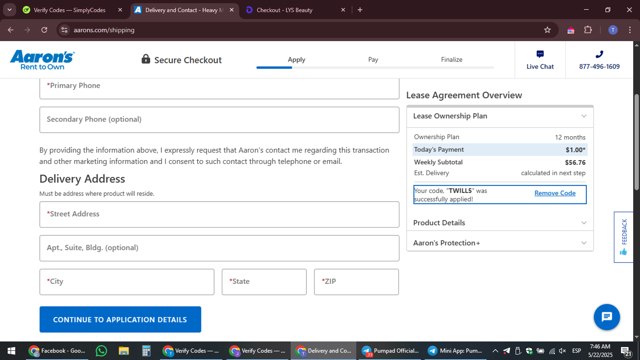Screen dimensions: 640x360
Task: Close the Checkout LYS Beauty tab
Action: click(343, 10)
